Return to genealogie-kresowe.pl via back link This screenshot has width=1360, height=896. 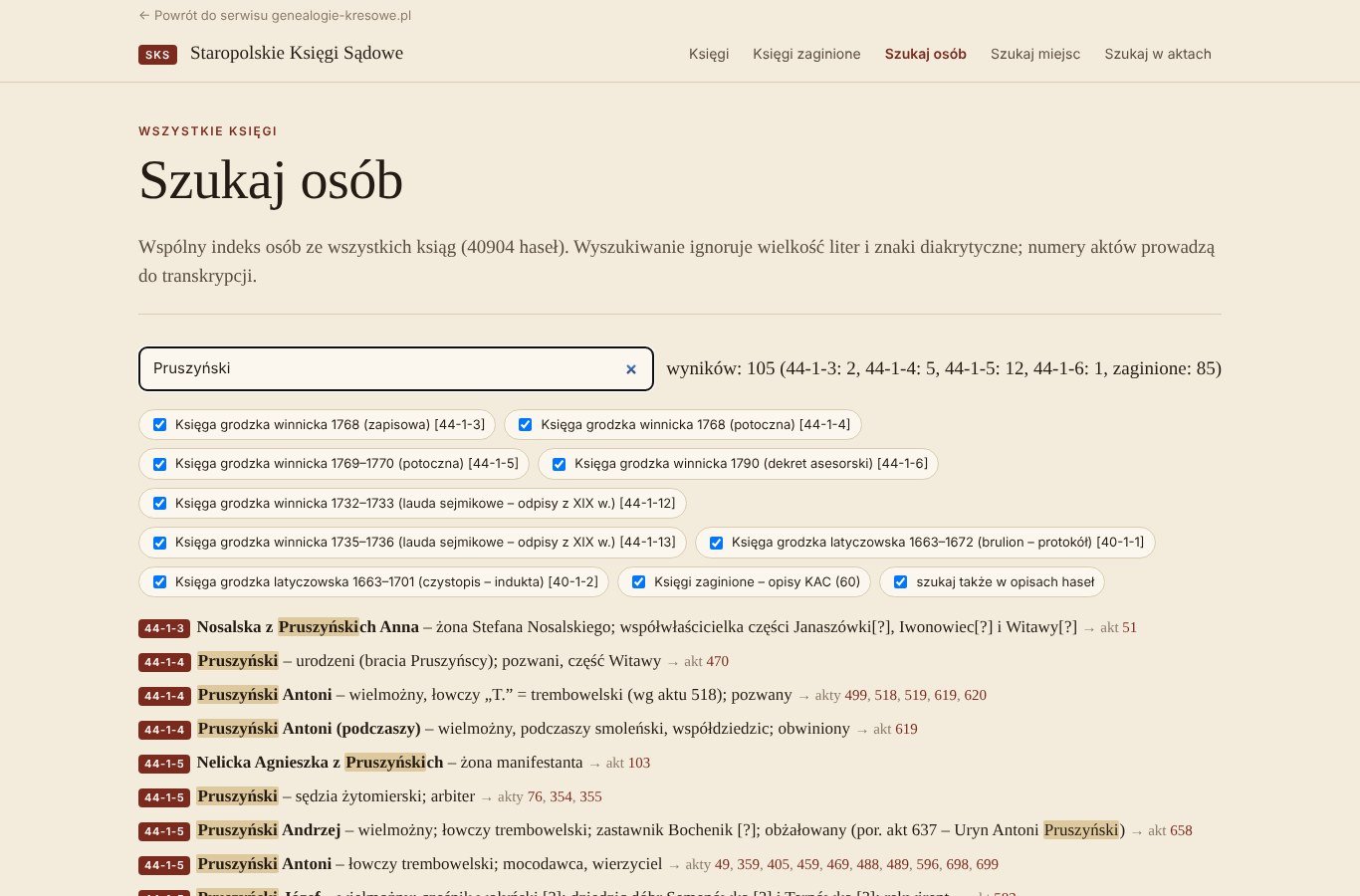point(275,16)
